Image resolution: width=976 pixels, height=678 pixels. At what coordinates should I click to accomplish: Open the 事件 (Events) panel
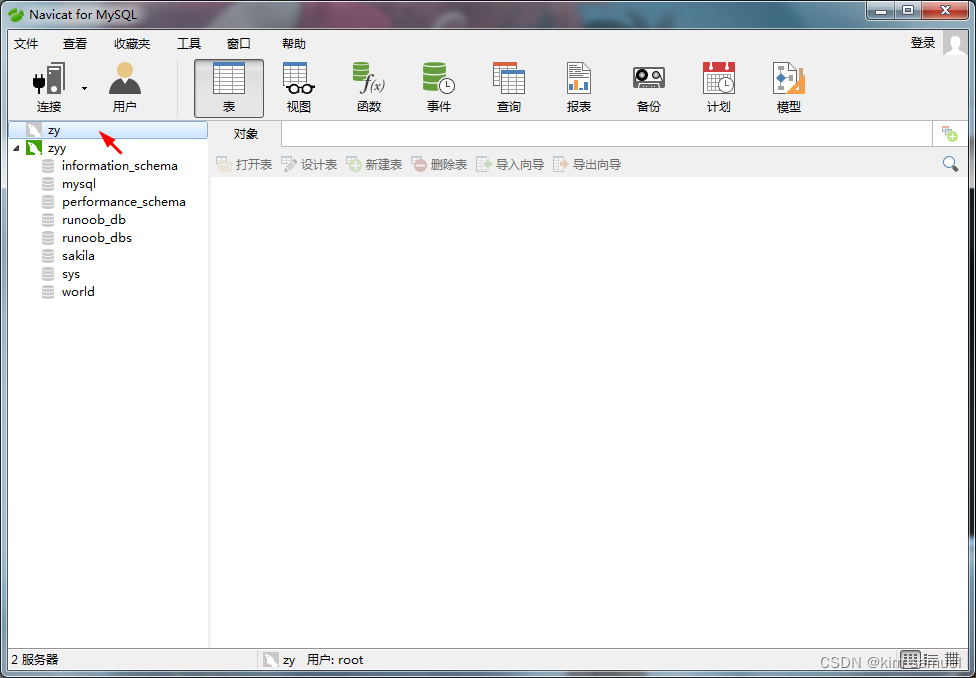438,85
